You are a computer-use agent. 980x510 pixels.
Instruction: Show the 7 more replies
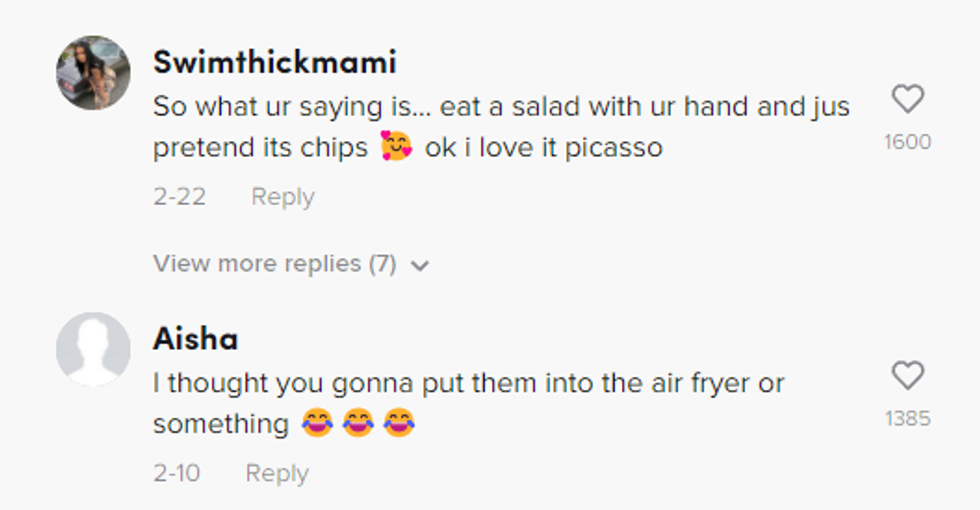tap(275, 264)
